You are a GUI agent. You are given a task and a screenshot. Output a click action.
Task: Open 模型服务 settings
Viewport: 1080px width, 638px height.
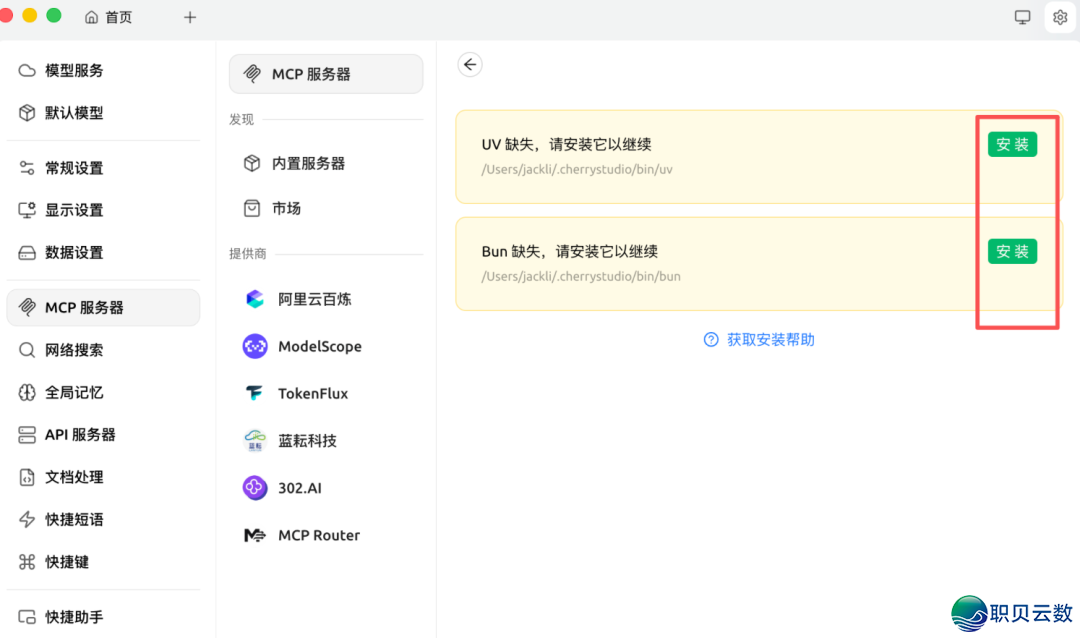[x=73, y=71]
